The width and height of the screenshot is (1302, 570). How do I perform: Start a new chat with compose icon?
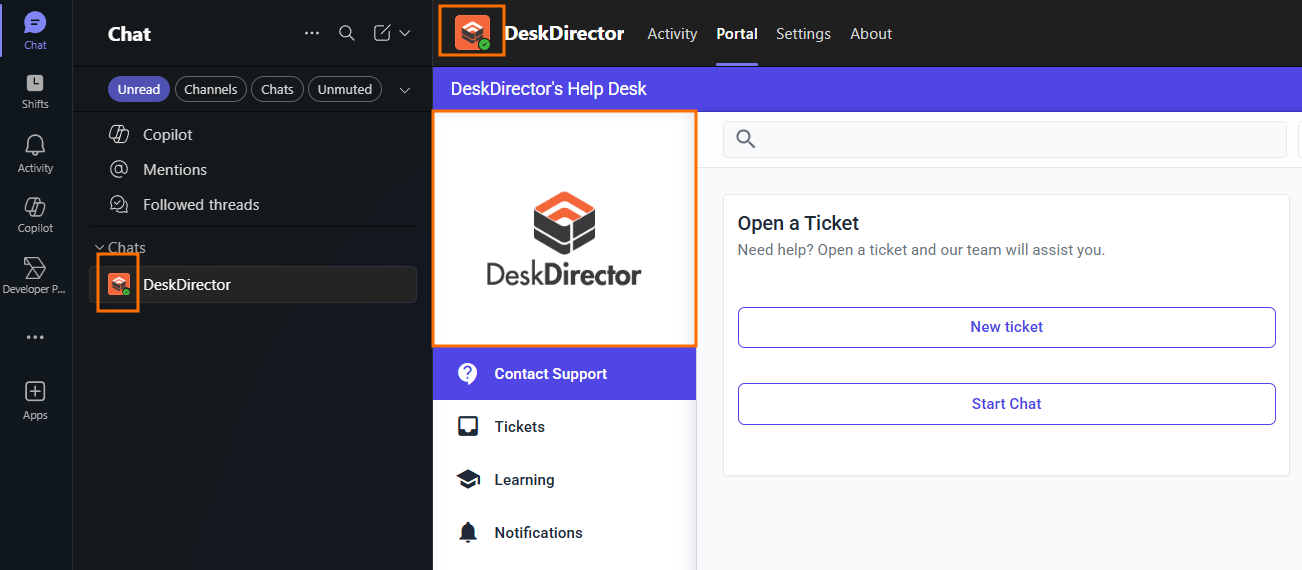[382, 33]
